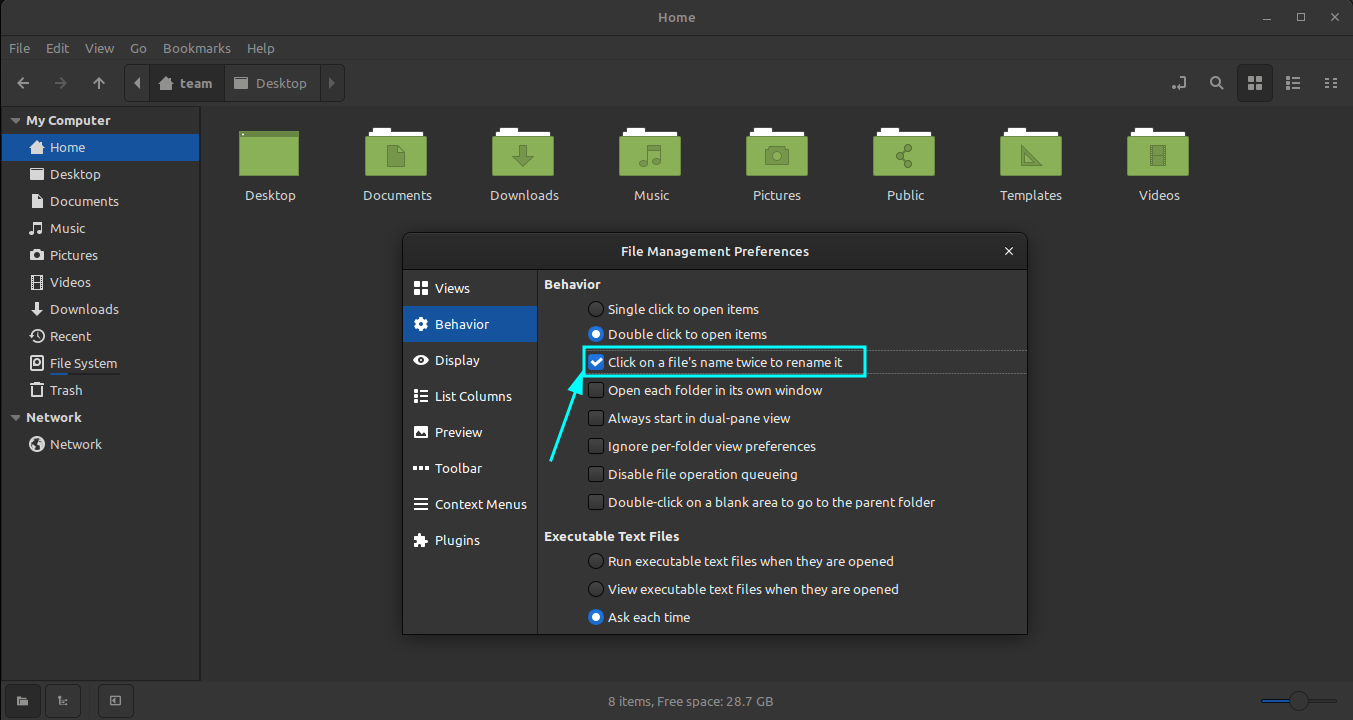
Task: Open search with magnifier icon
Action: click(1217, 83)
